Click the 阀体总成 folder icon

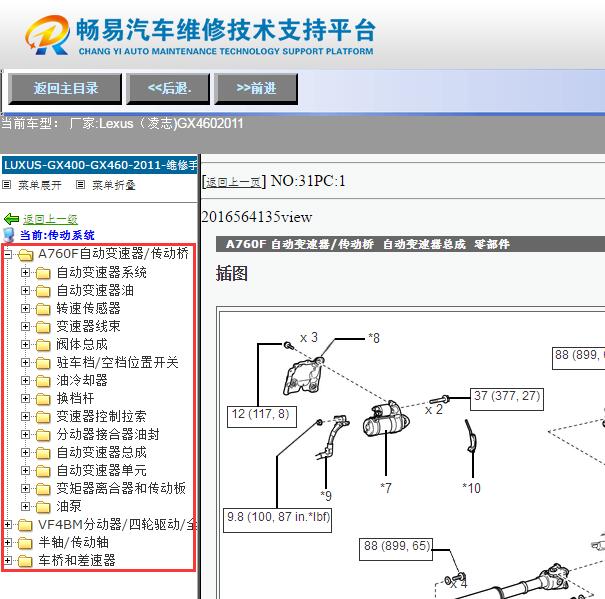point(43,345)
